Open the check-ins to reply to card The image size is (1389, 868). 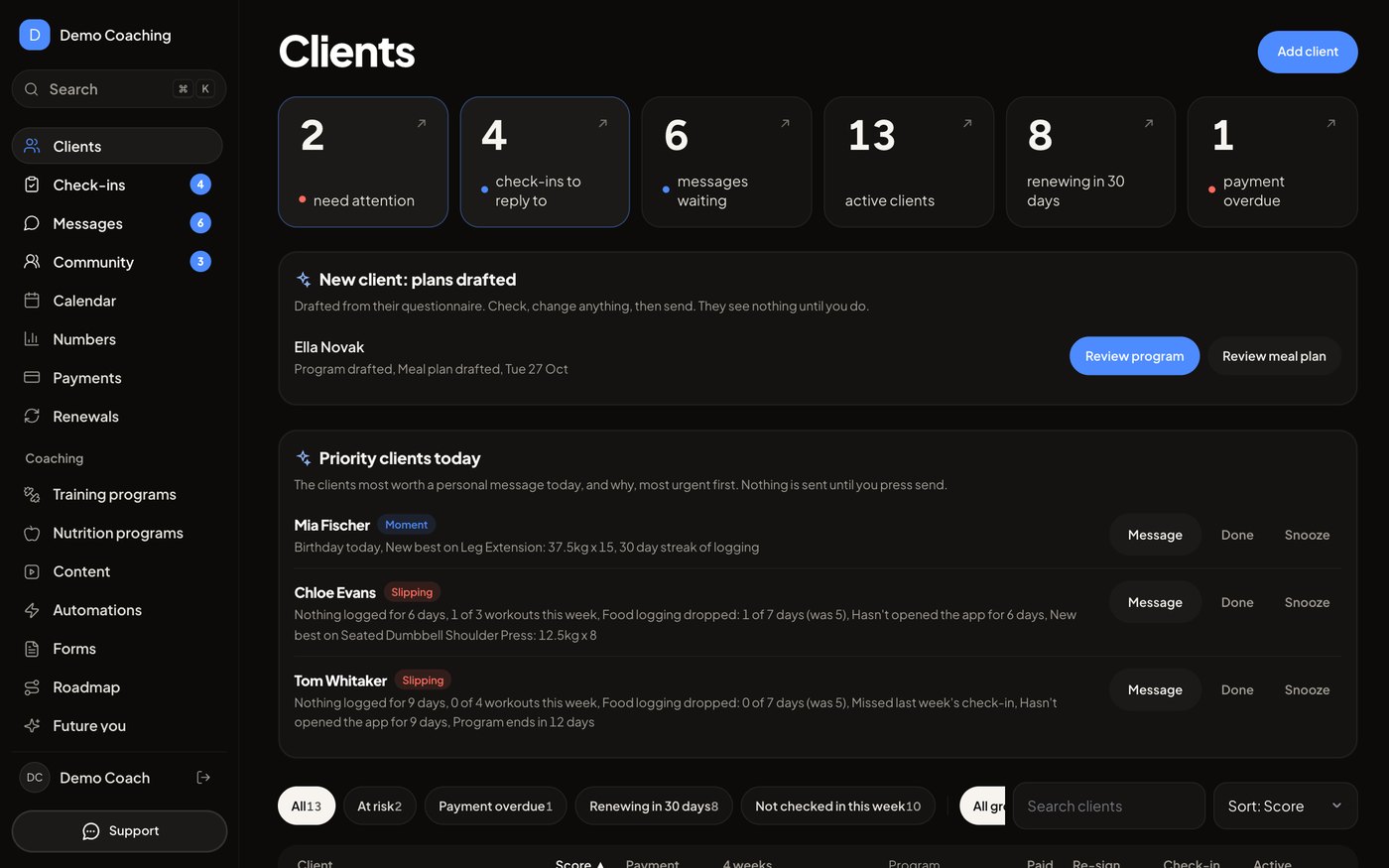pyautogui.click(x=545, y=162)
